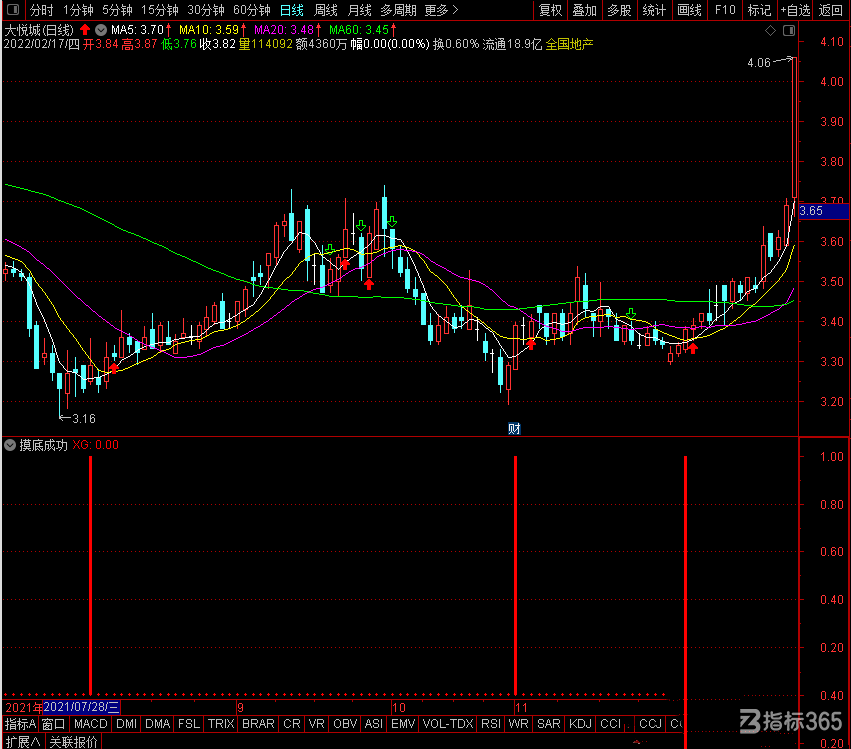Click the MA20: 3.48 label
Viewport: 851px width, 749px height.
click(x=284, y=30)
